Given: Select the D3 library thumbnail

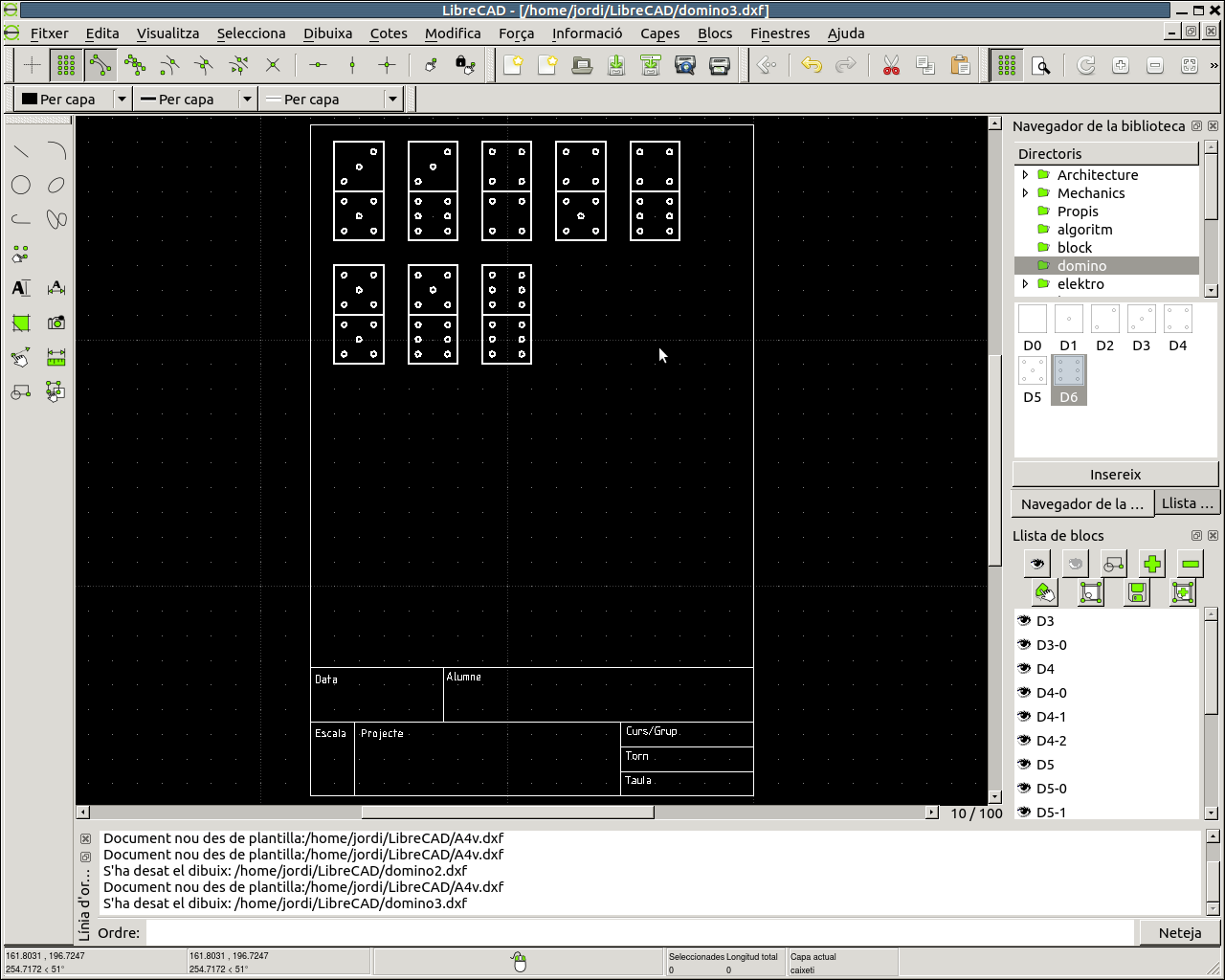Looking at the screenshot, I should 1142,328.
